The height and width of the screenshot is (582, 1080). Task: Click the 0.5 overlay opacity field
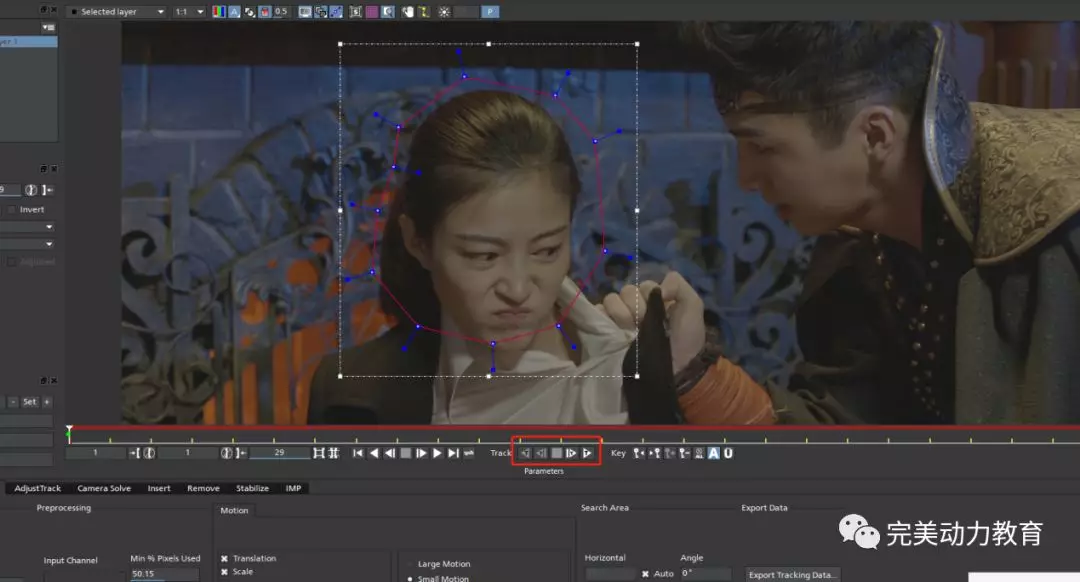tap(281, 12)
